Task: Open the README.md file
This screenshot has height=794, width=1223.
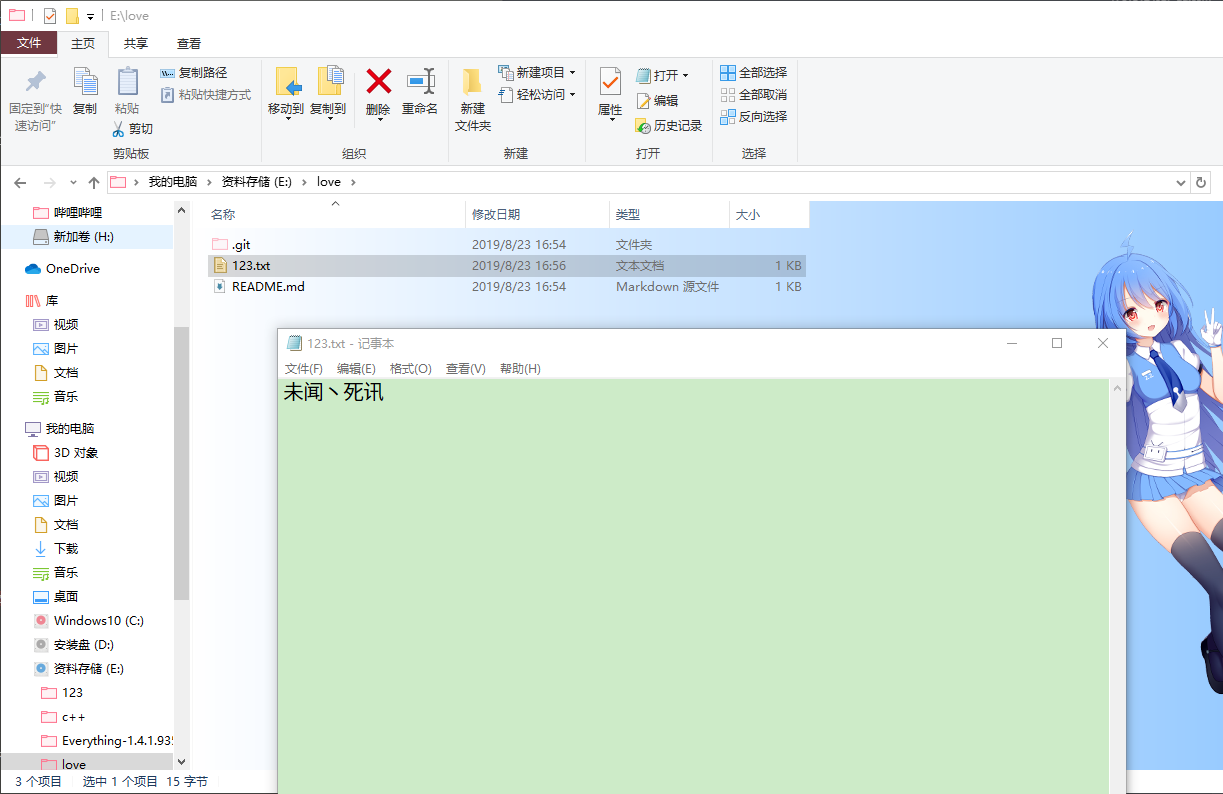Action: [x=267, y=287]
